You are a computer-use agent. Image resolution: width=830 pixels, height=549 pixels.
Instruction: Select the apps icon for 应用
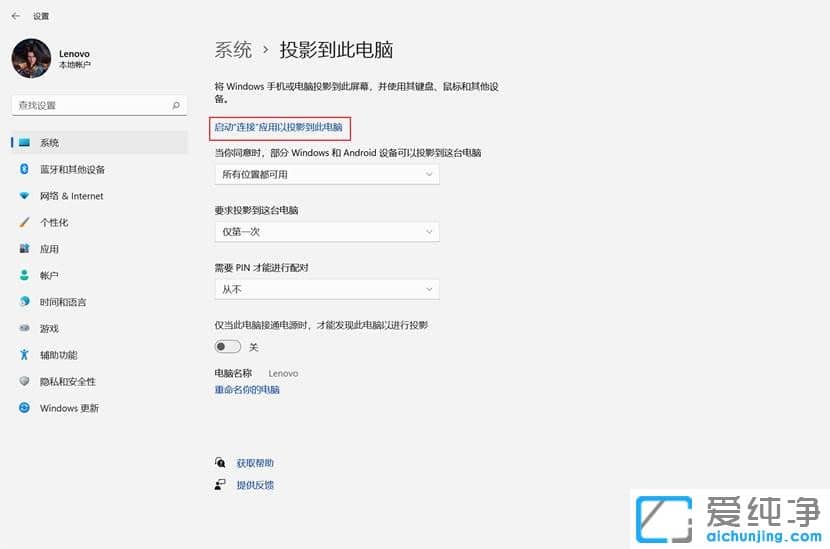(24, 248)
